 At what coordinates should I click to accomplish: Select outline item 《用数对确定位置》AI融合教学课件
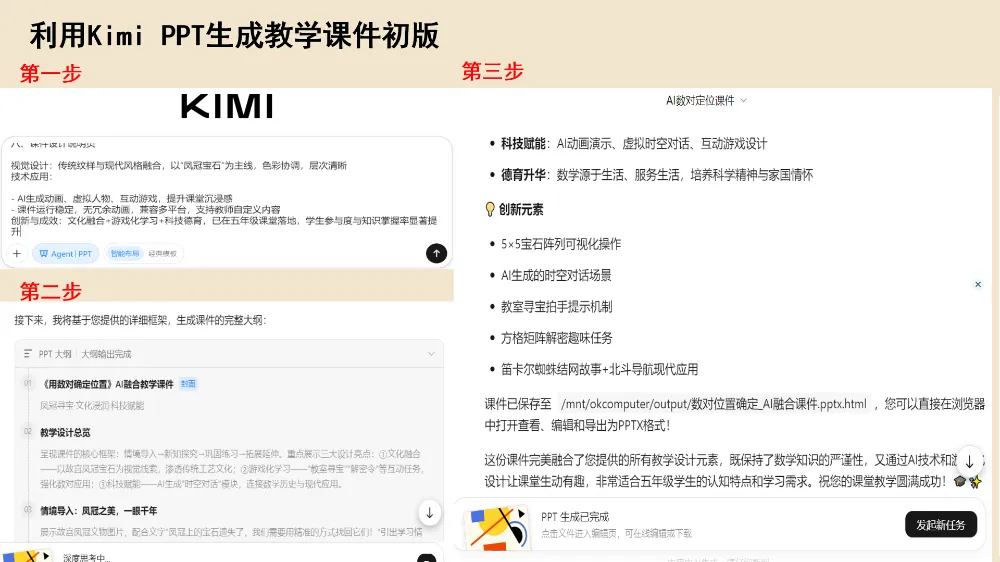[107, 384]
